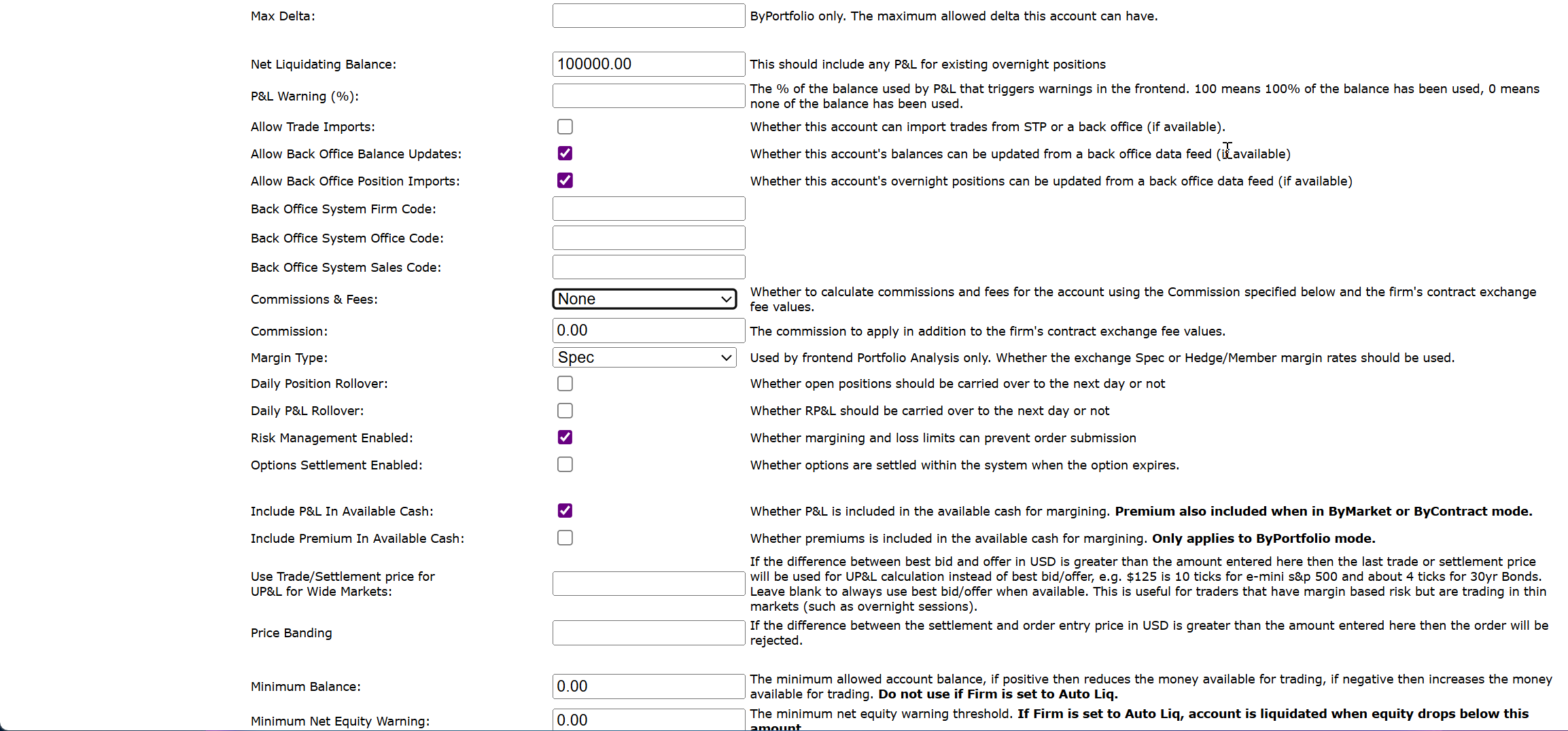Click Back Office System Firm Code field
Viewport: 1568px width, 731px height.
[x=648, y=209]
